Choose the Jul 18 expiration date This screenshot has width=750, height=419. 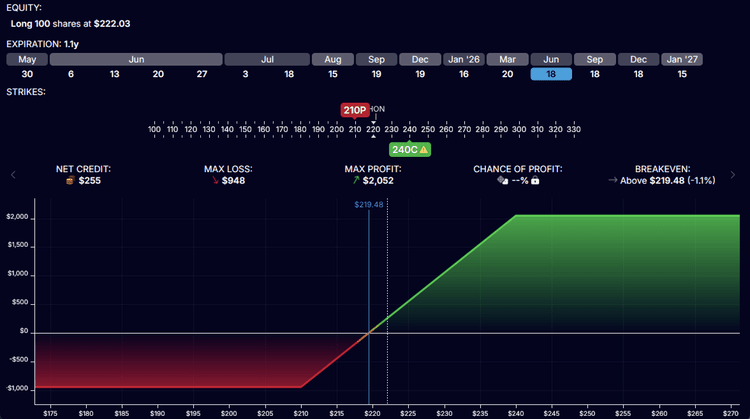(289, 74)
